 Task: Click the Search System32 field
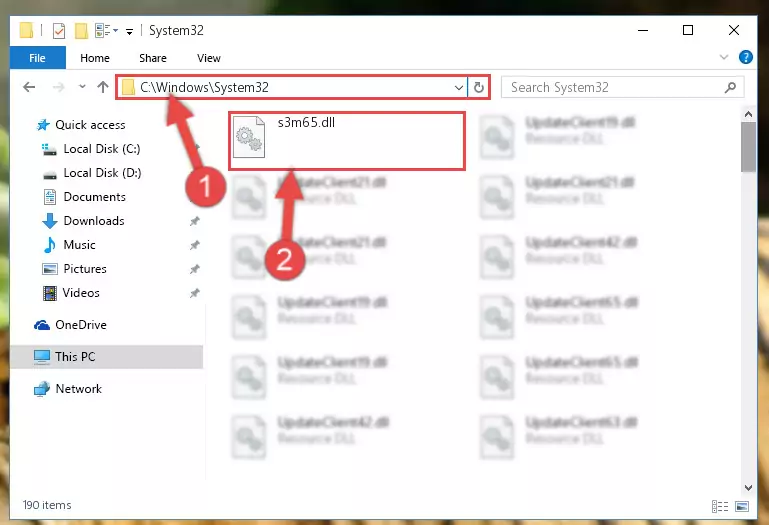tap(622, 87)
